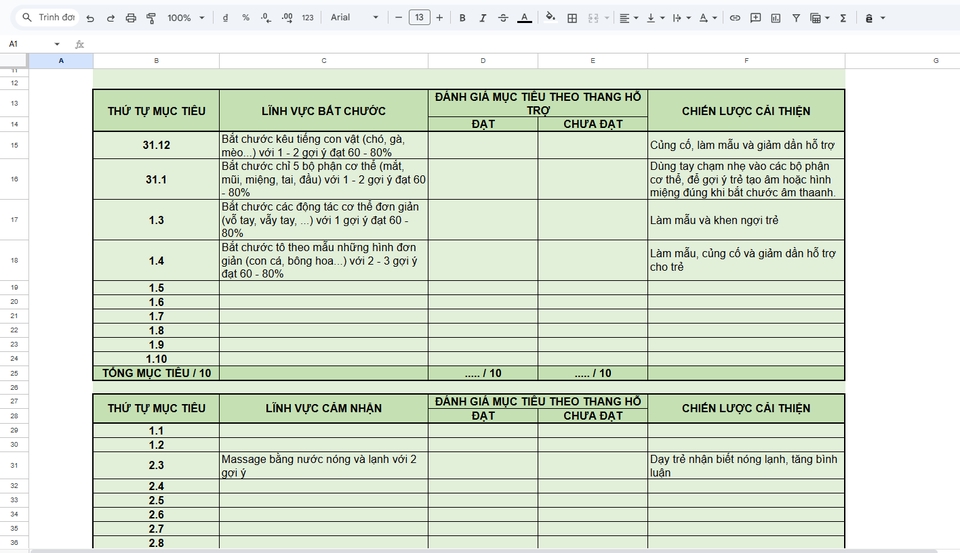Toggle italic formatting
The height and width of the screenshot is (553, 960).
coord(483,18)
